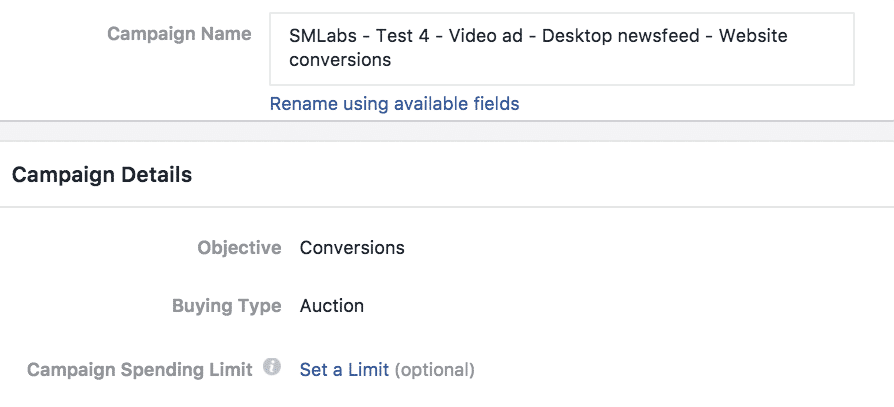Focus the Campaign Name text box

(x=562, y=49)
